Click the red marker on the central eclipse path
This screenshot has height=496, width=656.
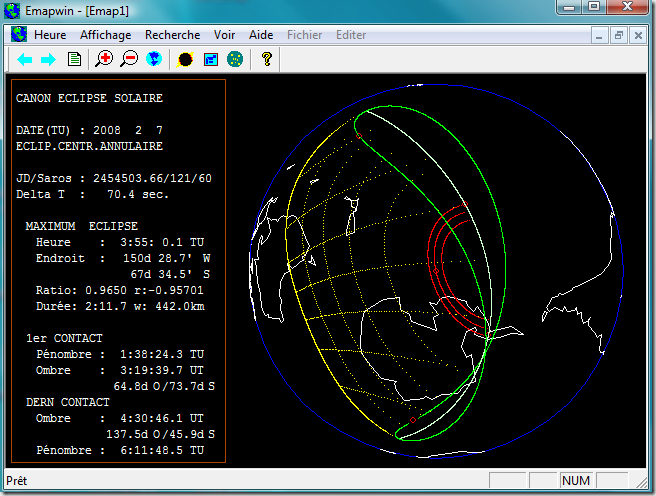(436, 271)
